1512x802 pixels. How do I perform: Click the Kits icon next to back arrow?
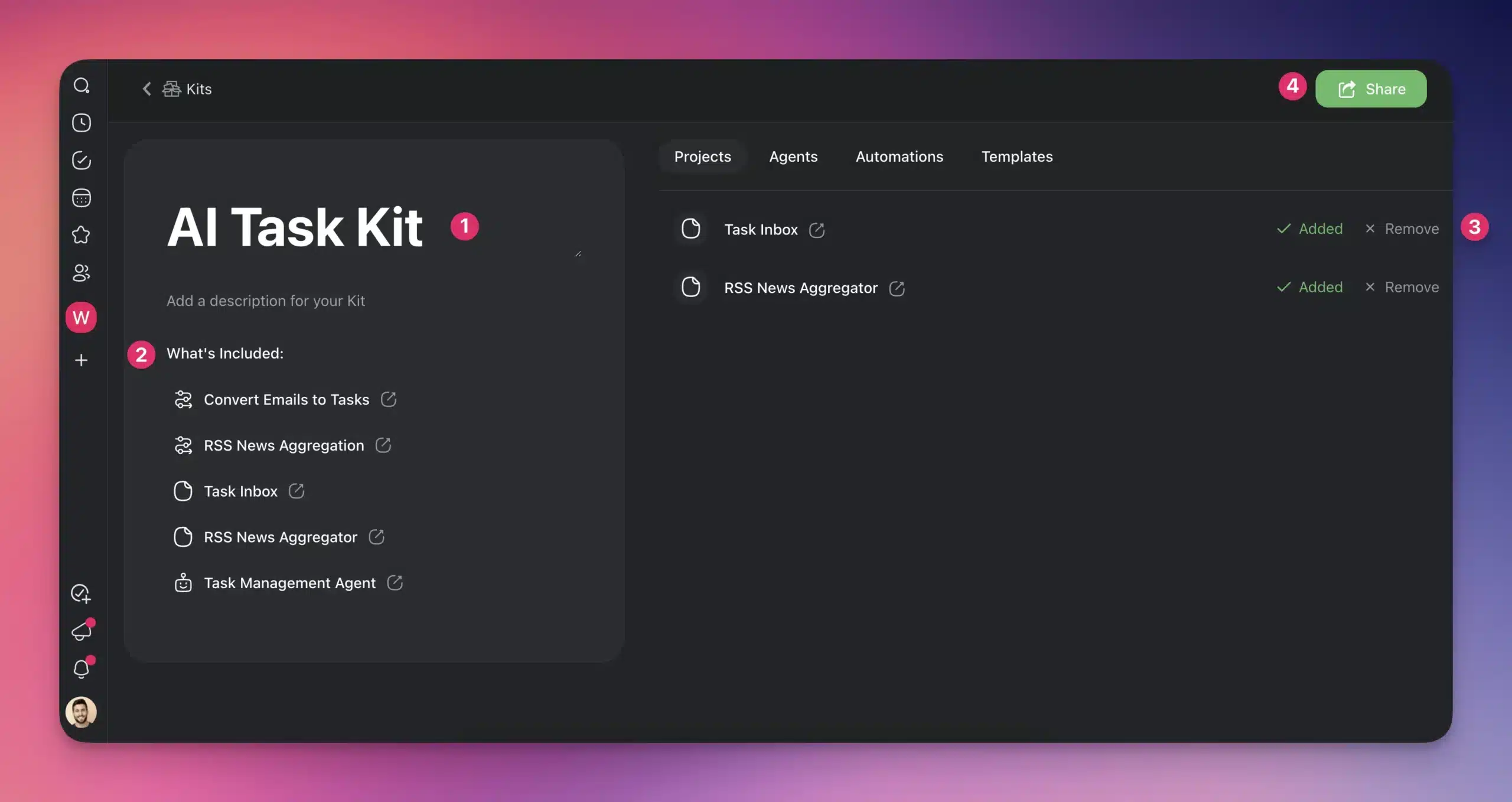(171, 88)
